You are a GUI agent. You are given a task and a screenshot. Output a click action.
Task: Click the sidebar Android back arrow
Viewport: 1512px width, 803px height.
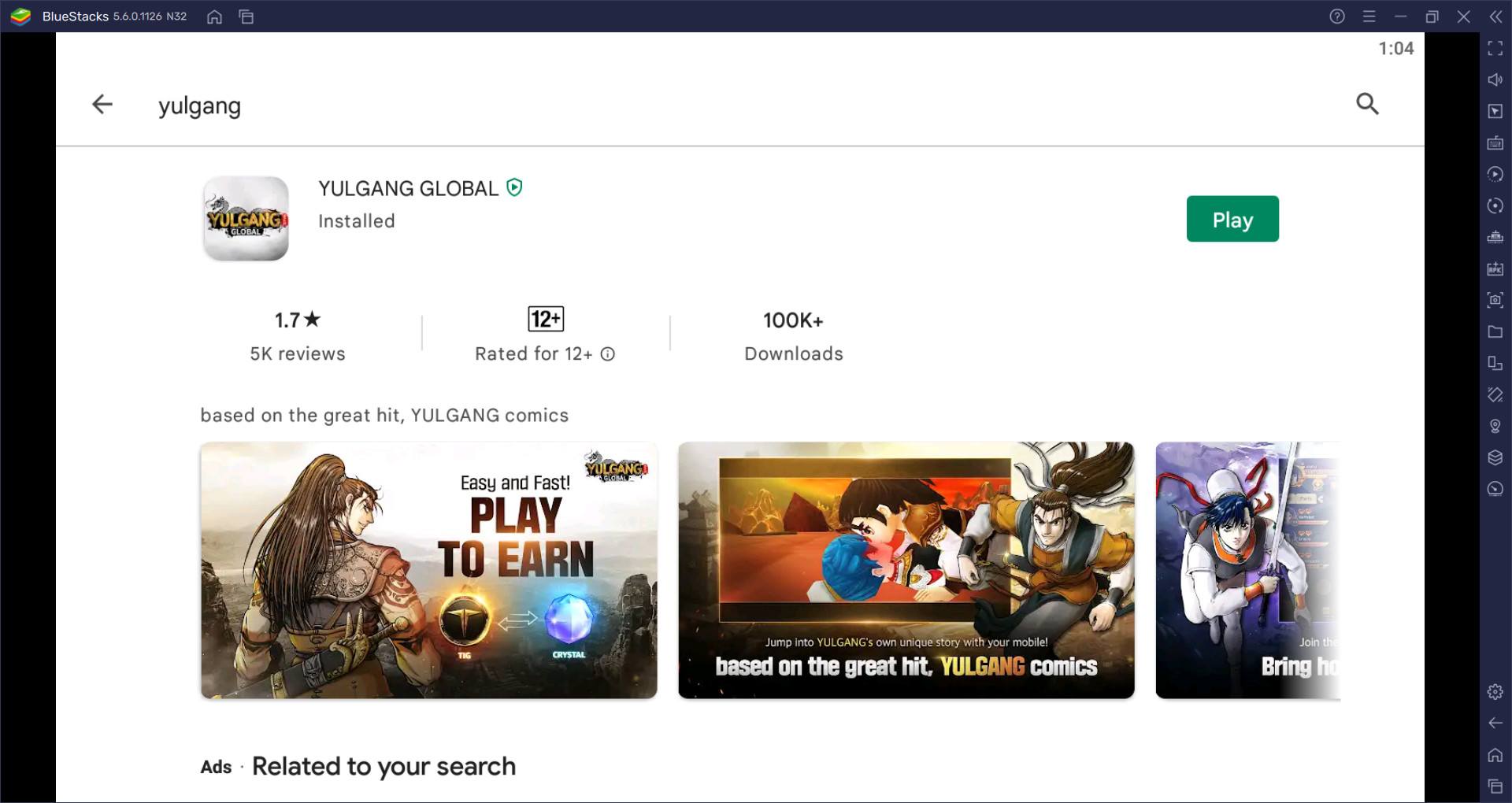[1495, 723]
